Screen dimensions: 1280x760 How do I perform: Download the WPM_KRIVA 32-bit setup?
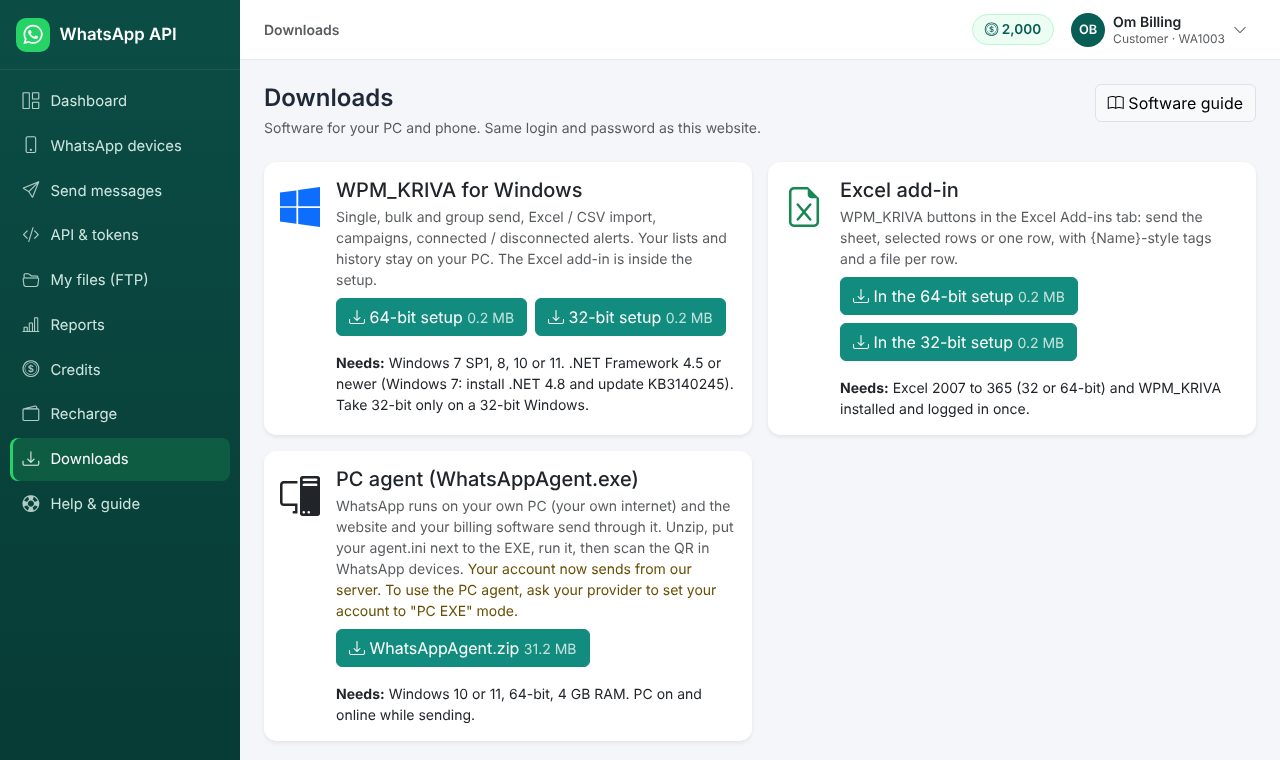point(630,317)
